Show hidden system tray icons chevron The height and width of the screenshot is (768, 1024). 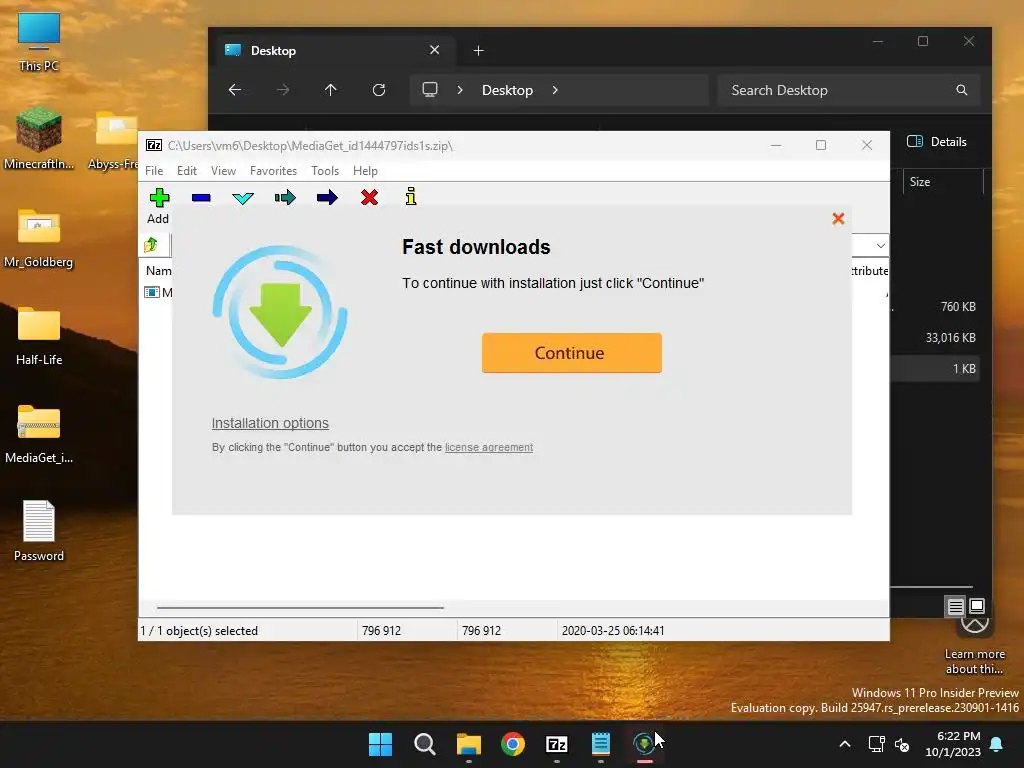click(x=844, y=744)
